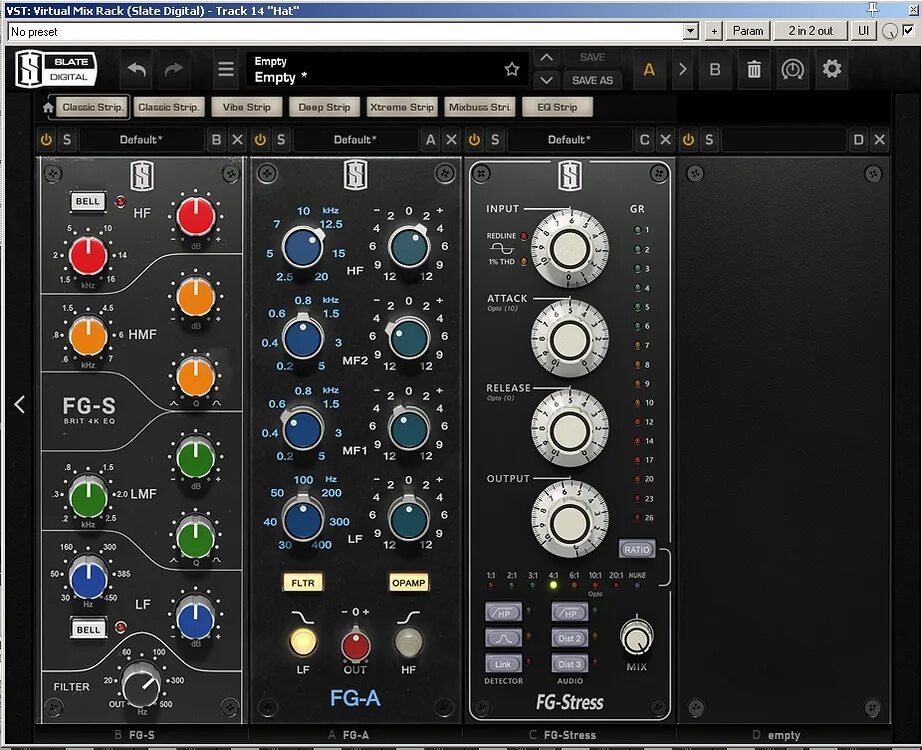The height and width of the screenshot is (750, 922).
Task: Select the first Classic Strip tab
Action: click(93, 107)
